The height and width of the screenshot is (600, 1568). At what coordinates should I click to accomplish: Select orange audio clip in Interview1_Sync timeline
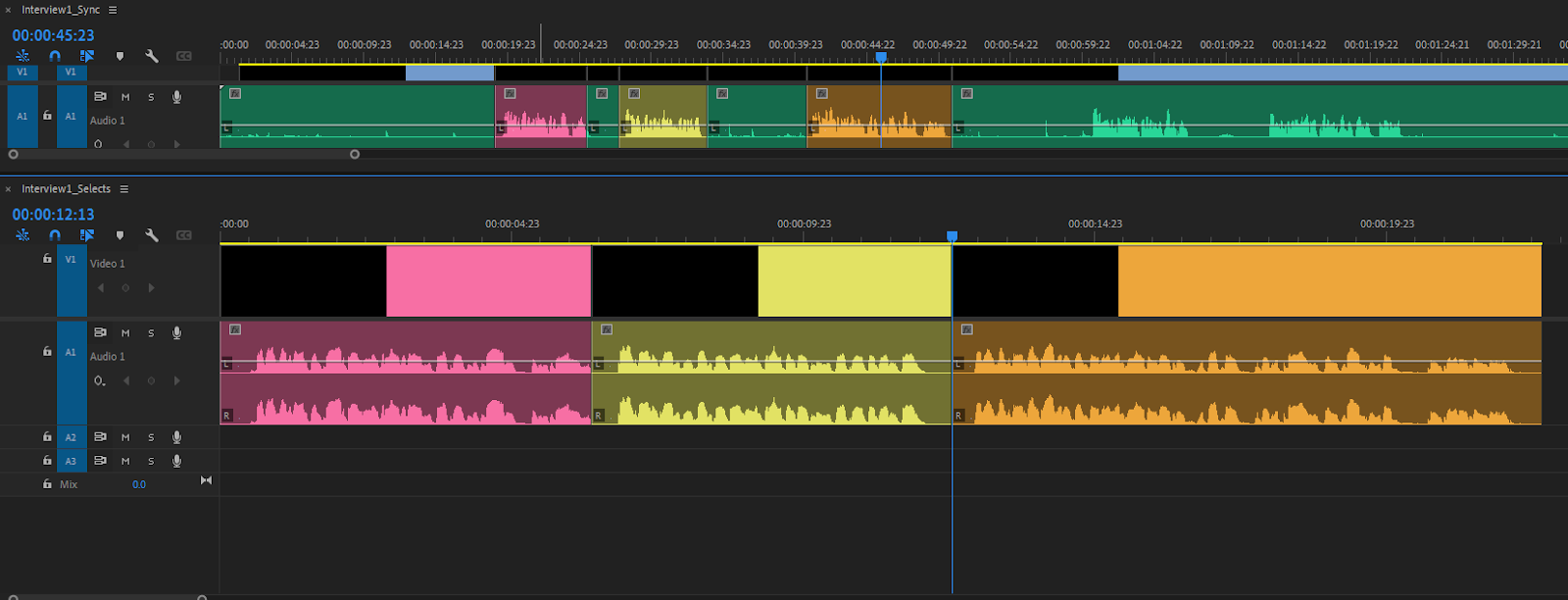click(879, 117)
